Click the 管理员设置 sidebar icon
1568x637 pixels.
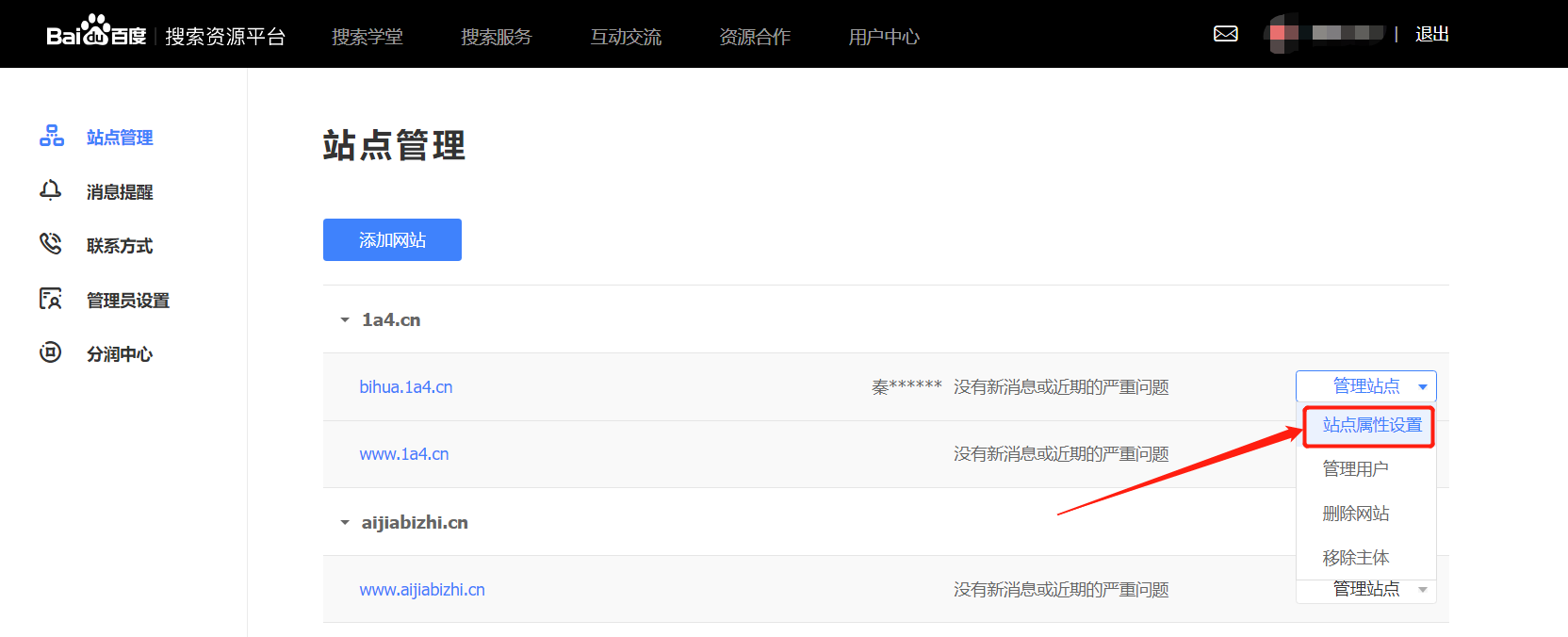click(x=51, y=300)
